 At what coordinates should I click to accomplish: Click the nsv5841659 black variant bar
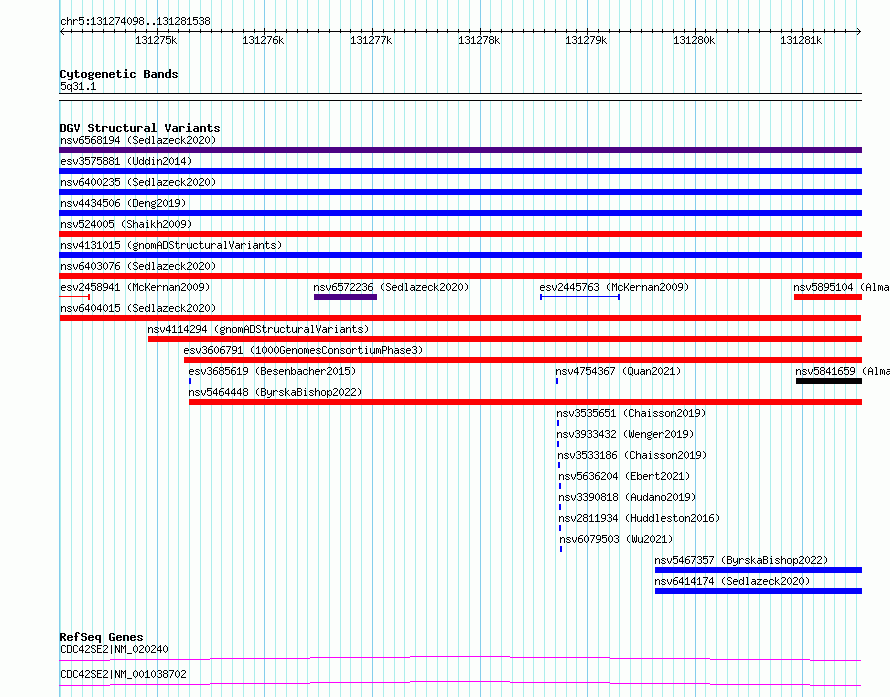point(829,381)
